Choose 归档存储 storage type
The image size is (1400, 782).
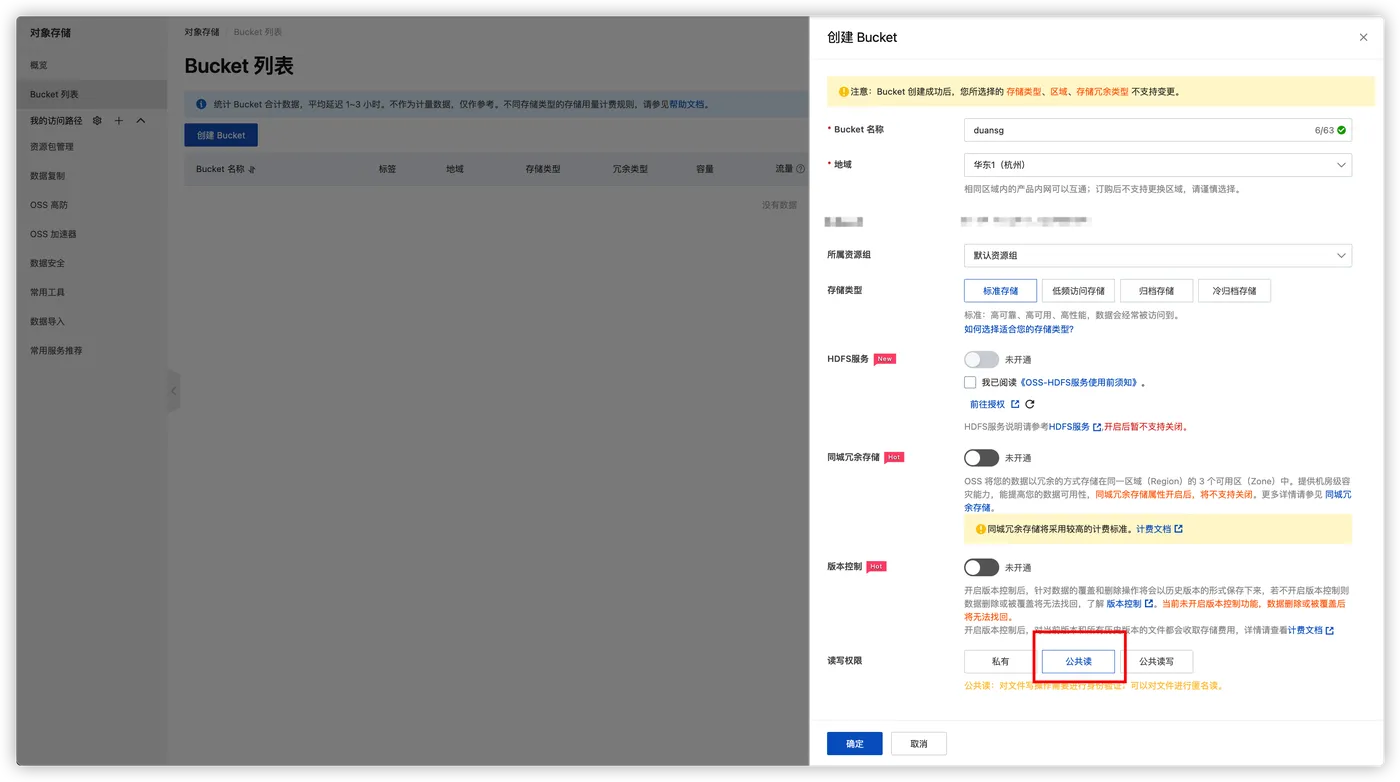1157,291
